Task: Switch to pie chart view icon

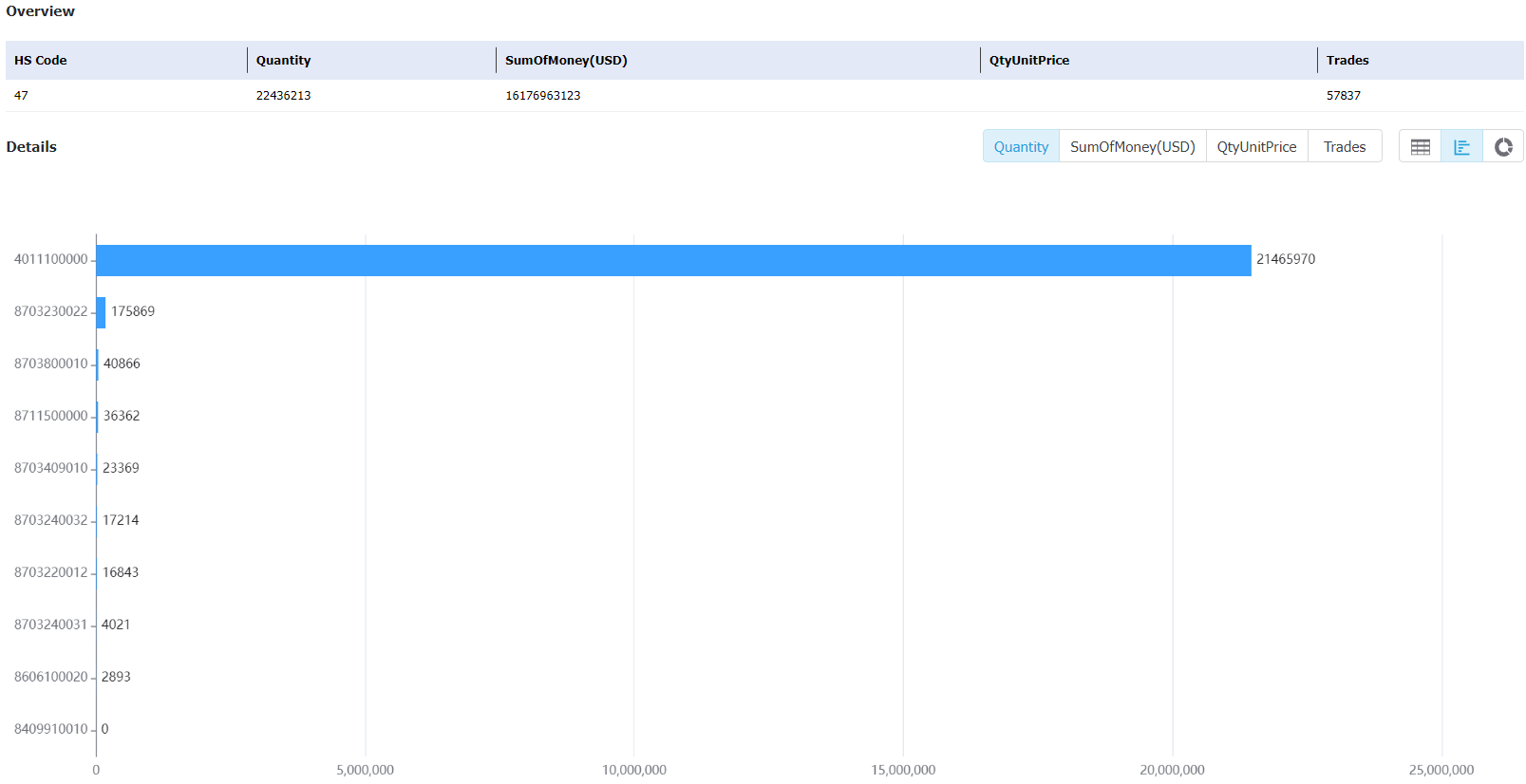Action: (1503, 147)
